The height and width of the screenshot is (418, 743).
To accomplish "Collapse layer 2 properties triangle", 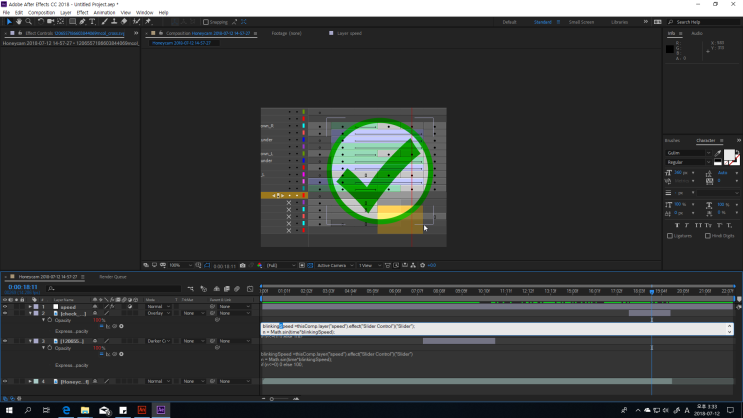I will tap(30, 313).
